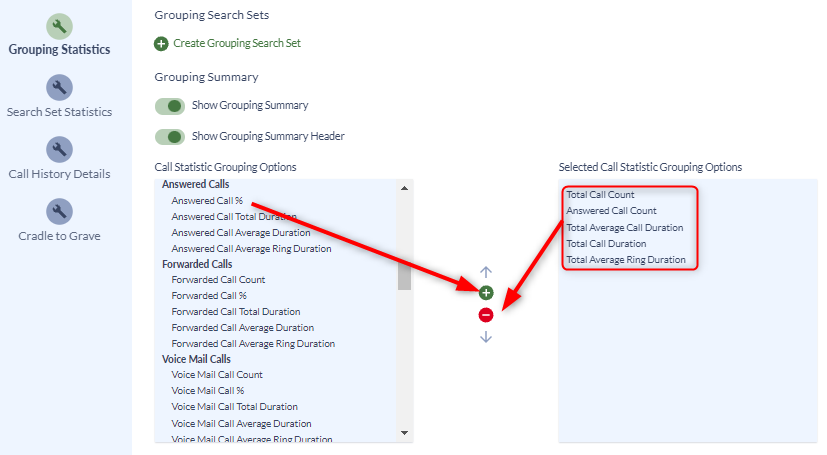This screenshot has height=455, width=827.
Task: Select the Voice Mail Calls group header
Action: [196, 359]
